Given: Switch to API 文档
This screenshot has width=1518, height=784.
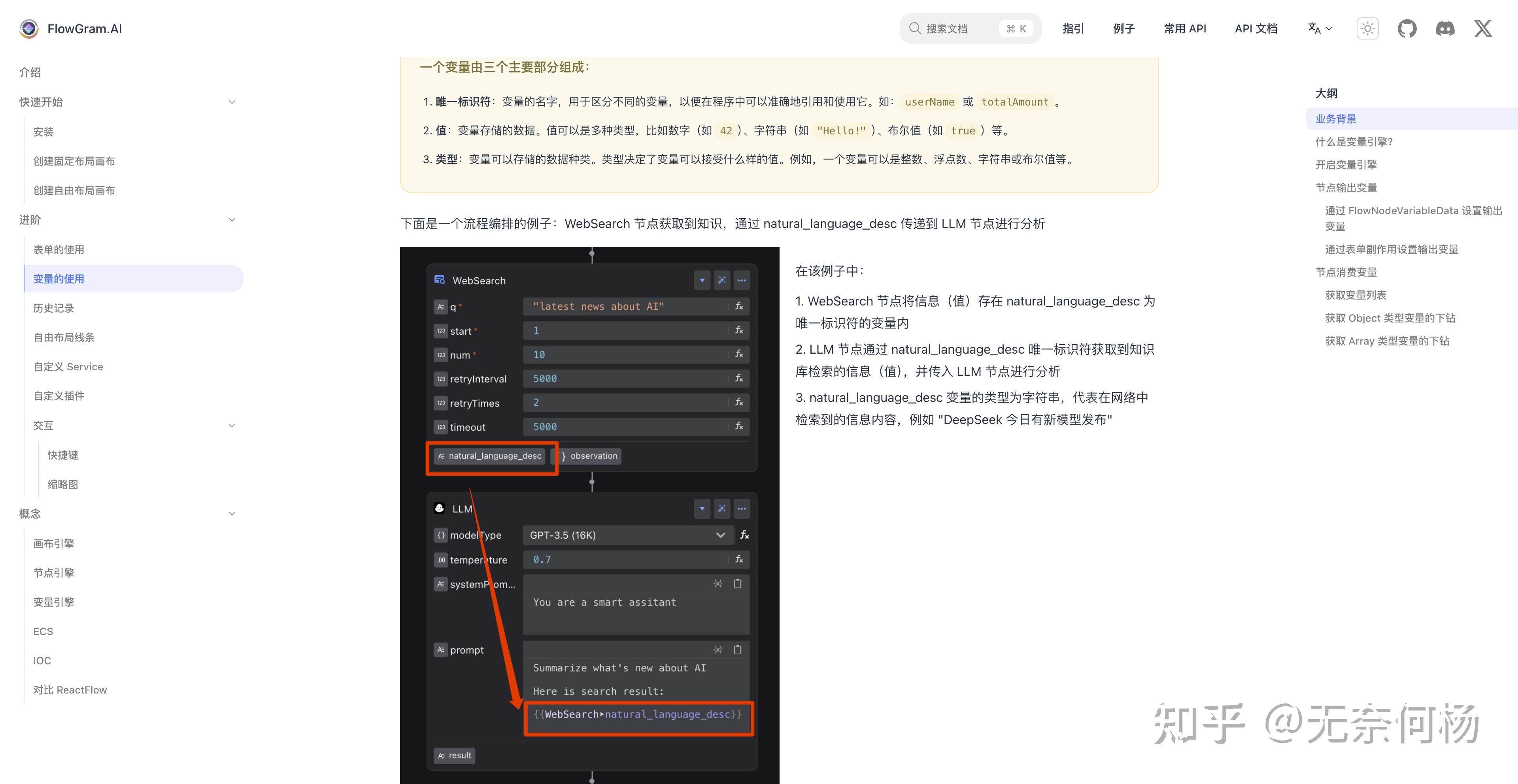Looking at the screenshot, I should pos(1256,28).
